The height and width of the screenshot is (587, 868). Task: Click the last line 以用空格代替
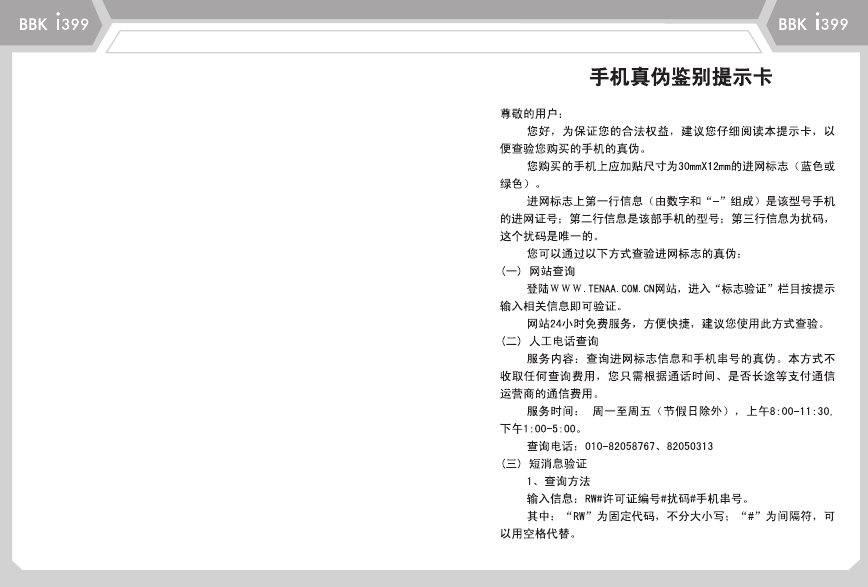538,534
